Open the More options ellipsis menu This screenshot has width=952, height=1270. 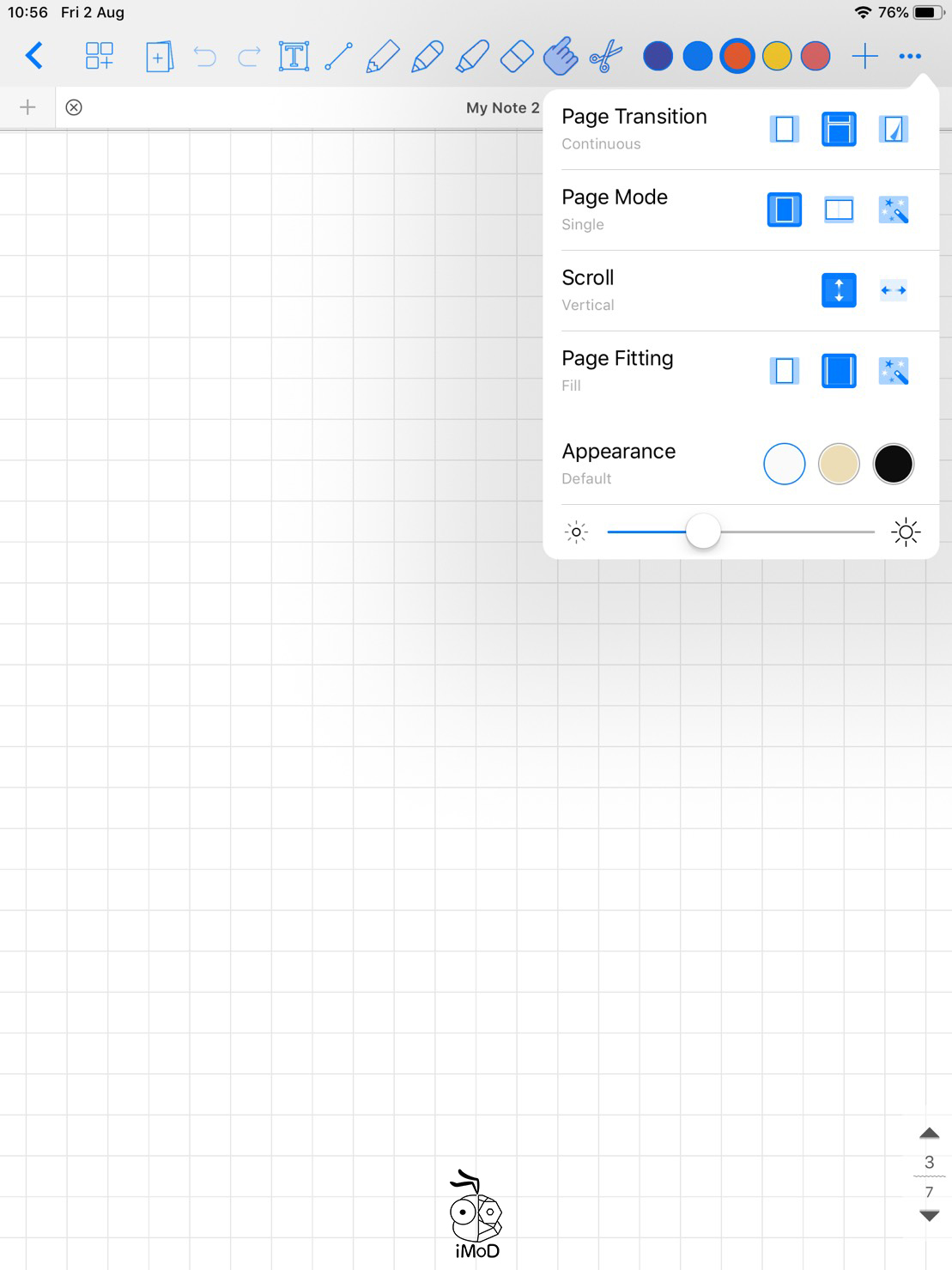[909, 55]
